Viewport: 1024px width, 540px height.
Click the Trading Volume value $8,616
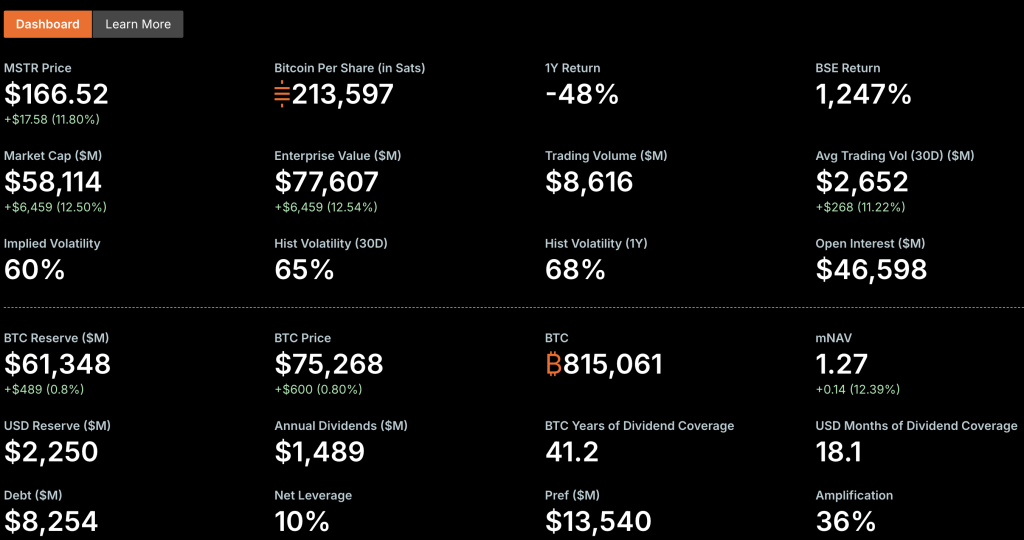tap(589, 182)
